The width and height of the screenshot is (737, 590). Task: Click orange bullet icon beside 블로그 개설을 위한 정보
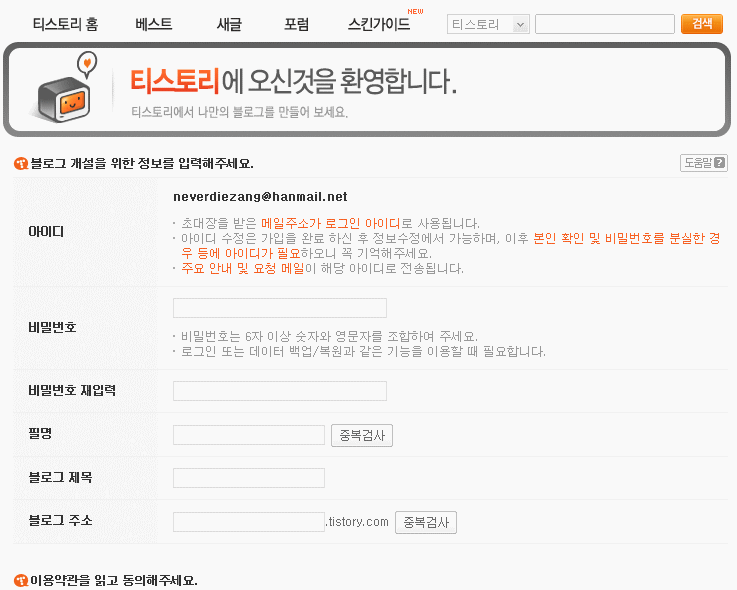tap(21, 164)
